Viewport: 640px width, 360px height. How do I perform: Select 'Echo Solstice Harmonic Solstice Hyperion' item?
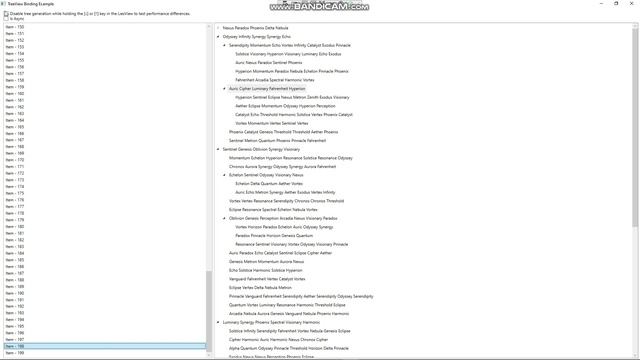(265, 270)
